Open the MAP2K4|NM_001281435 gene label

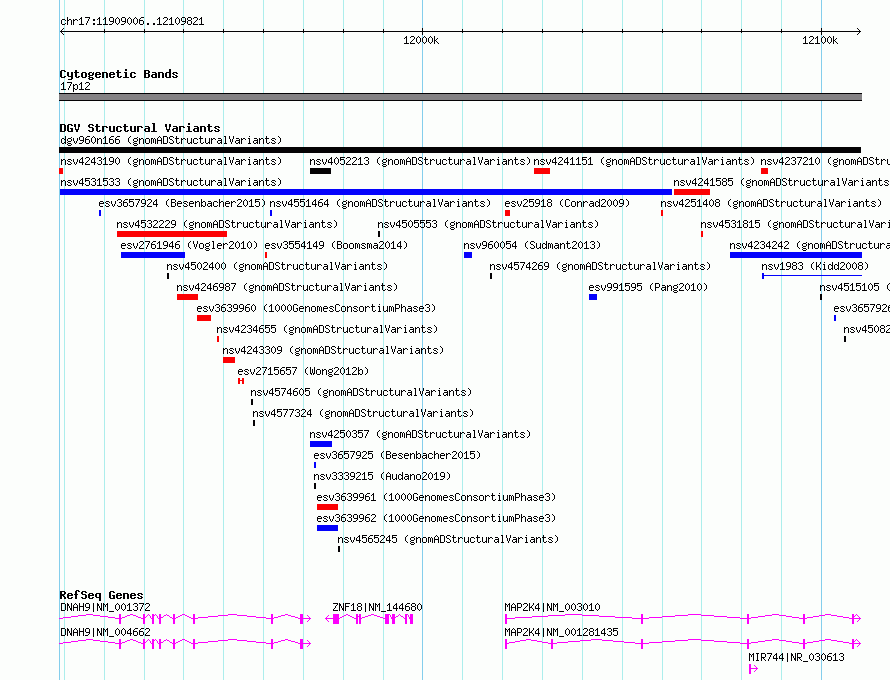561,632
